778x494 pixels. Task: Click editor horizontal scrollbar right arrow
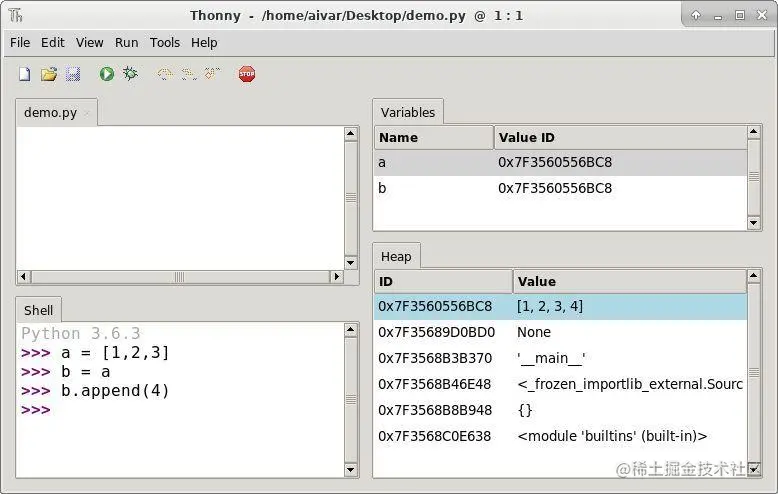[336, 277]
